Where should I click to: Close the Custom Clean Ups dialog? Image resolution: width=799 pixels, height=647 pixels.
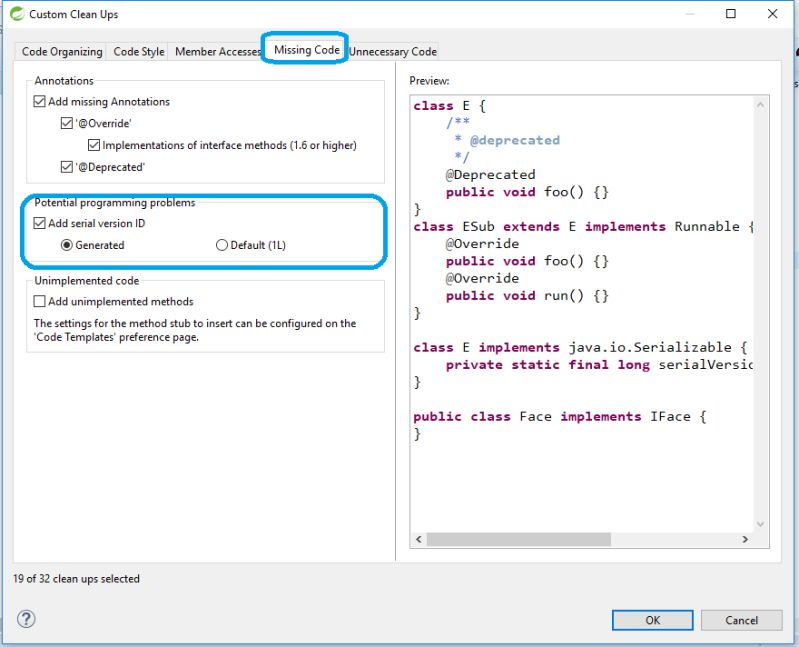tap(772, 14)
